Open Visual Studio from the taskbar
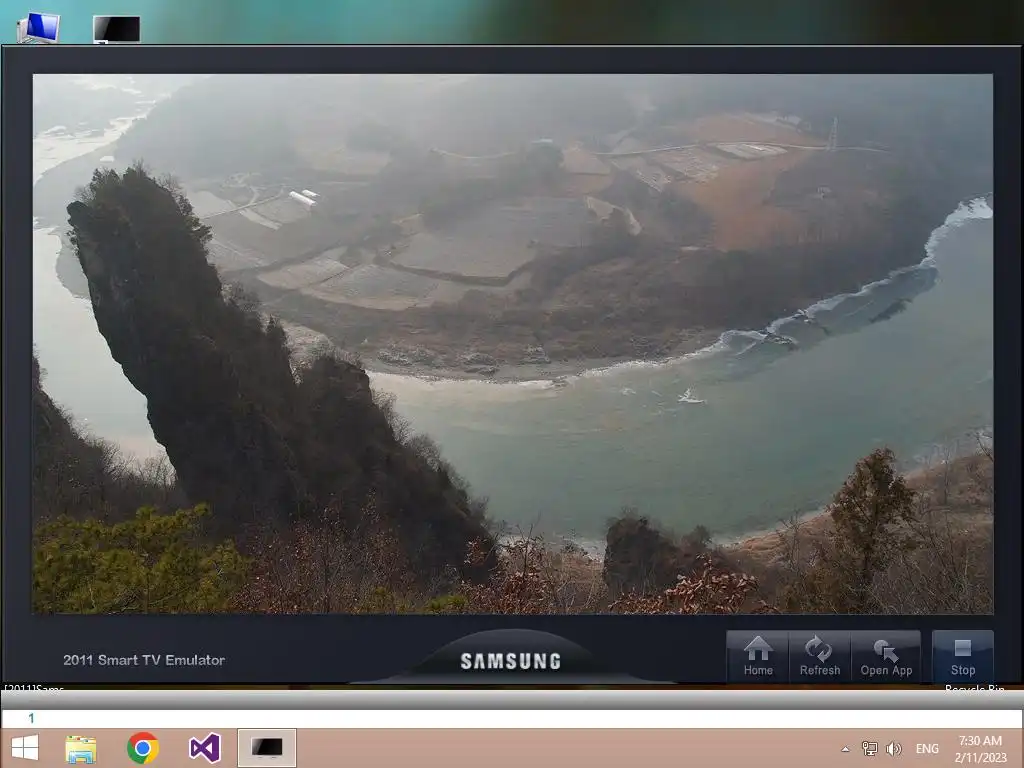The height and width of the screenshot is (768, 1024). tap(204, 748)
